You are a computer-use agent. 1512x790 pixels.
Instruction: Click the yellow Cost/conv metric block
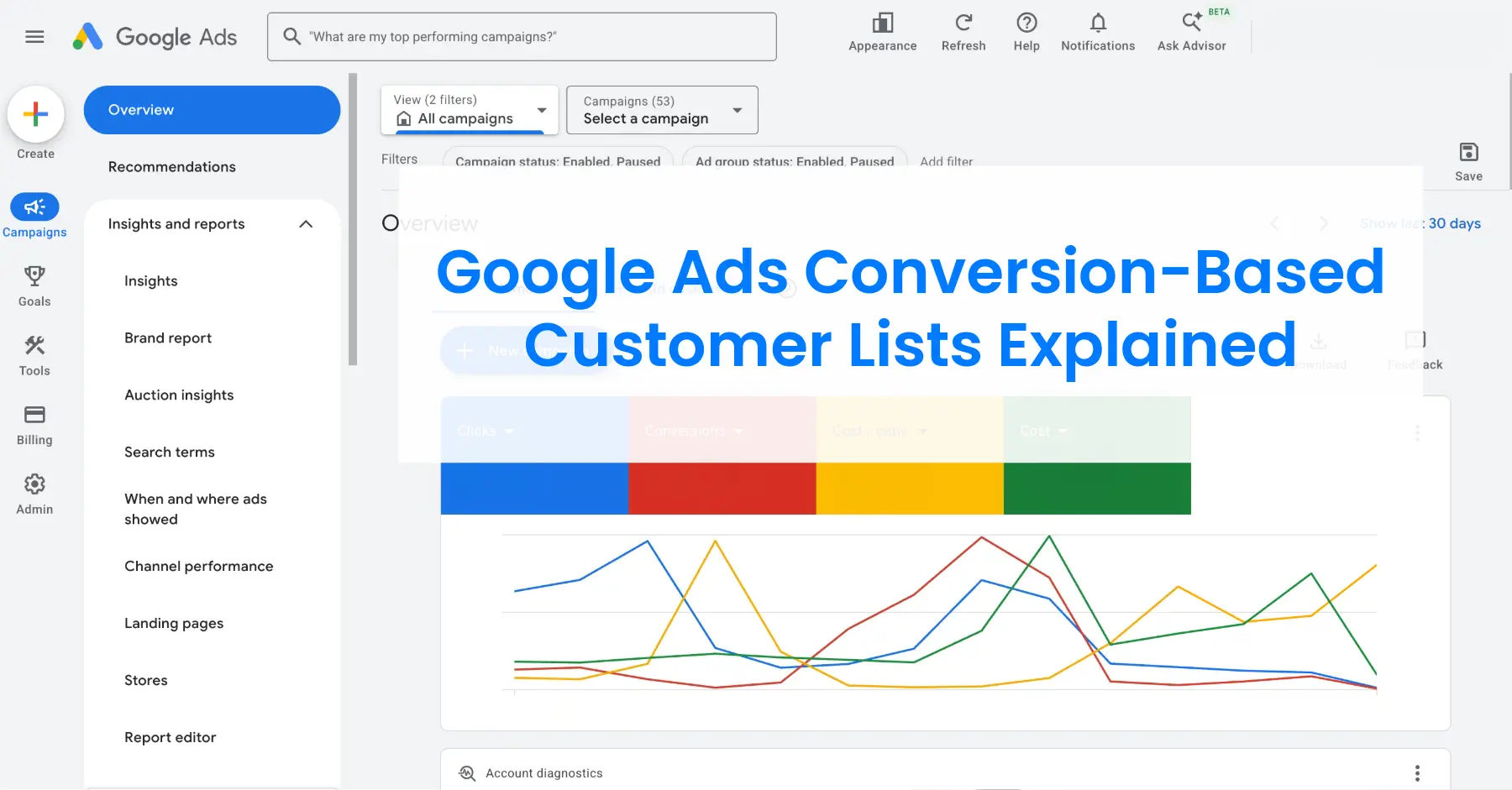910,455
